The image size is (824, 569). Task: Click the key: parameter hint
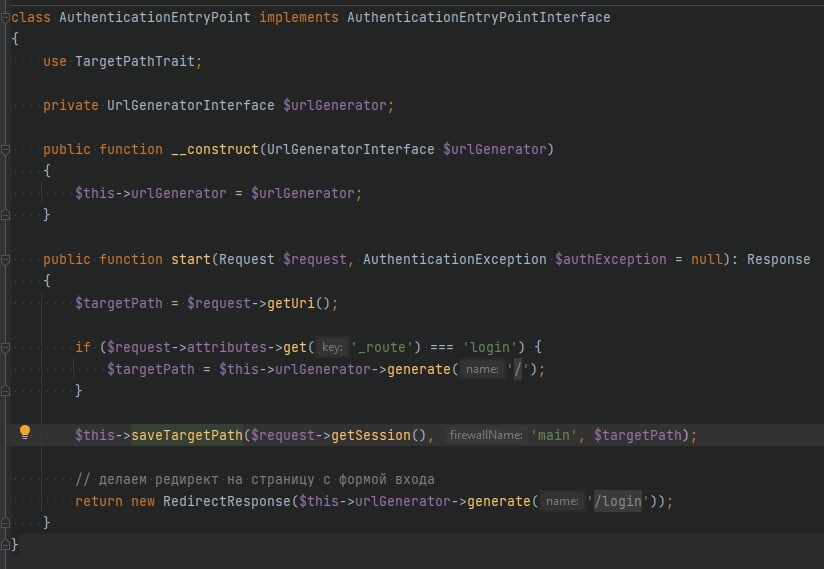point(332,347)
